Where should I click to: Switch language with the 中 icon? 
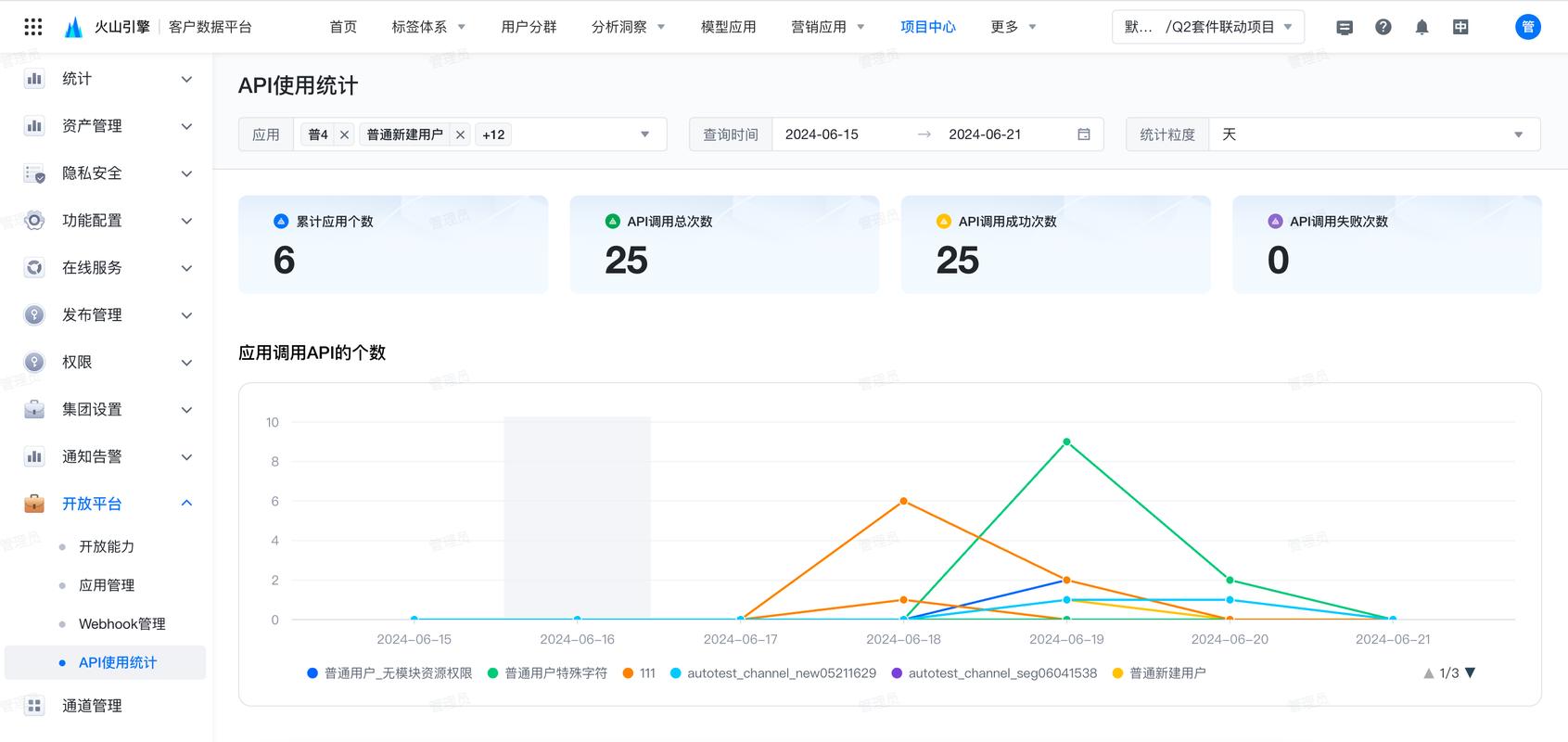click(x=1460, y=27)
